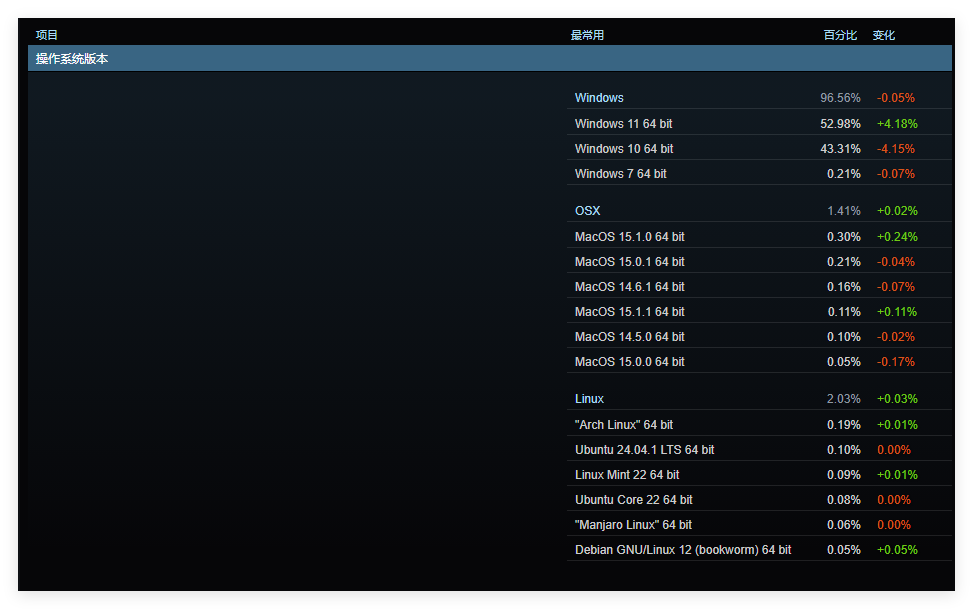Click the 1.41% OSX share value
Image resolution: width=973 pixels, height=609 pixels.
click(x=844, y=211)
